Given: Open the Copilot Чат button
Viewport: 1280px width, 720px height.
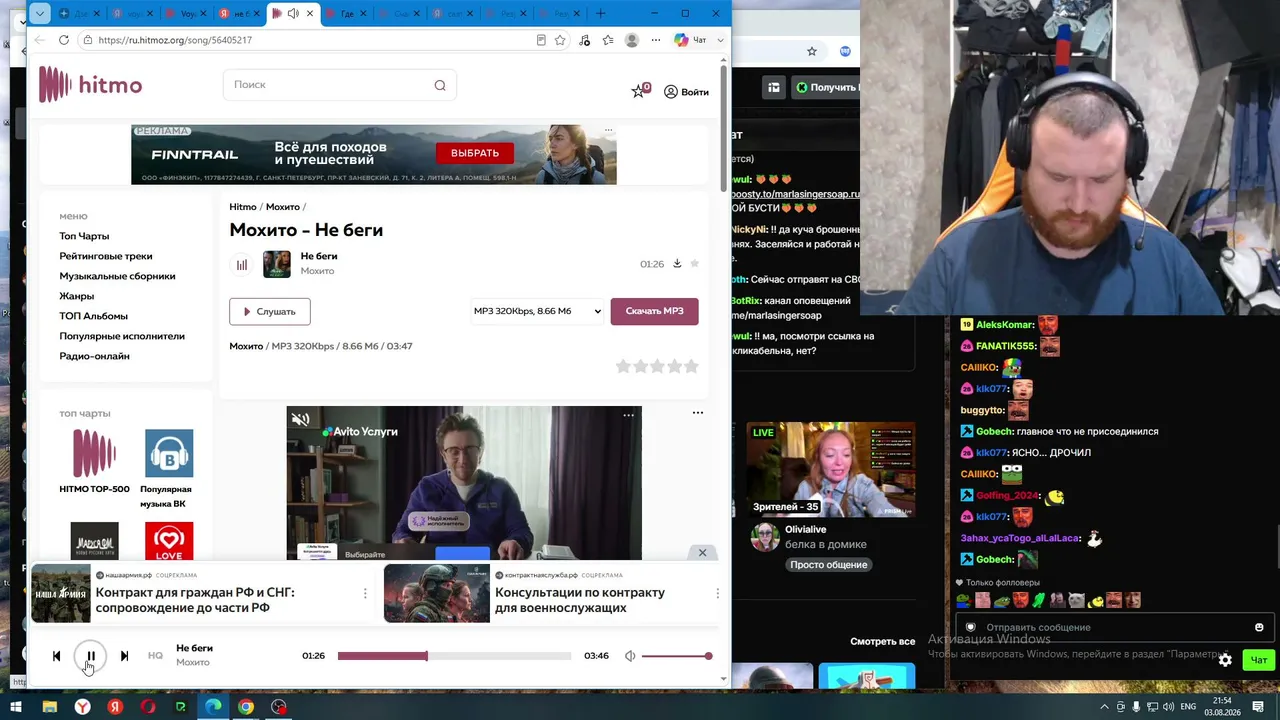Looking at the screenshot, I should click(x=691, y=40).
